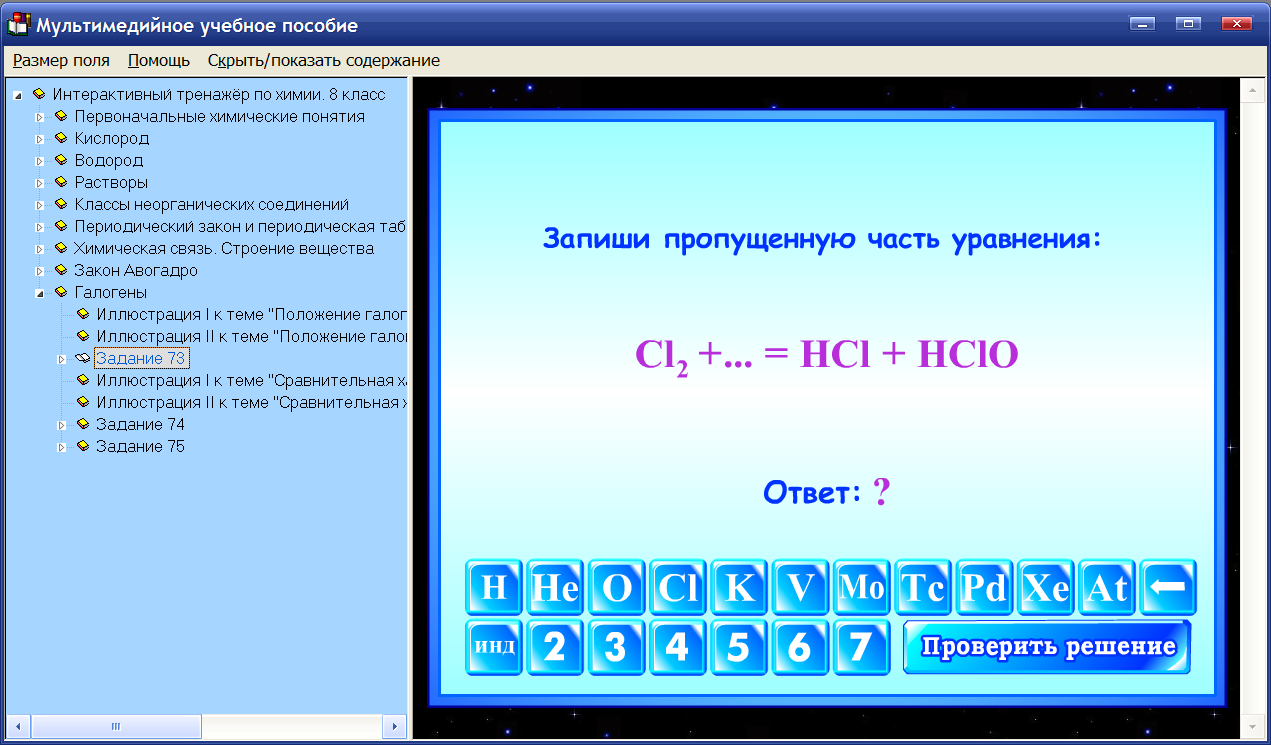Click Проверить решение to check answer
The height and width of the screenshot is (745, 1271).
point(1046,647)
